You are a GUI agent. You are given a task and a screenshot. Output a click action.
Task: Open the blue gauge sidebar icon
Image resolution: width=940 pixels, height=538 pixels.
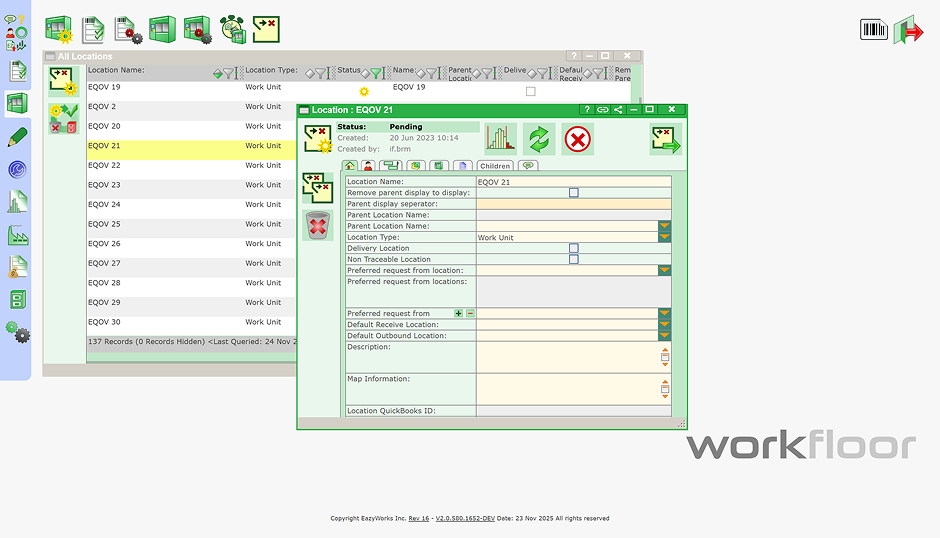(x=17, y=170)
